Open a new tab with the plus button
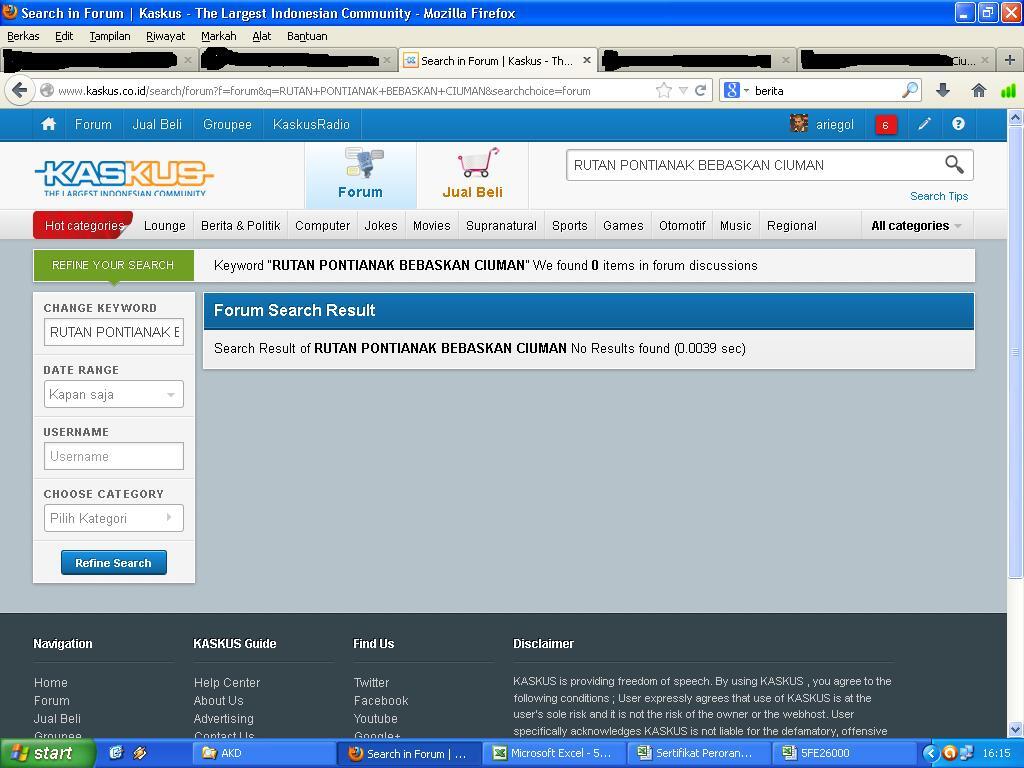Viewport: 1024px width, 768px height. pyautogui.click(x=1010, y=60)
